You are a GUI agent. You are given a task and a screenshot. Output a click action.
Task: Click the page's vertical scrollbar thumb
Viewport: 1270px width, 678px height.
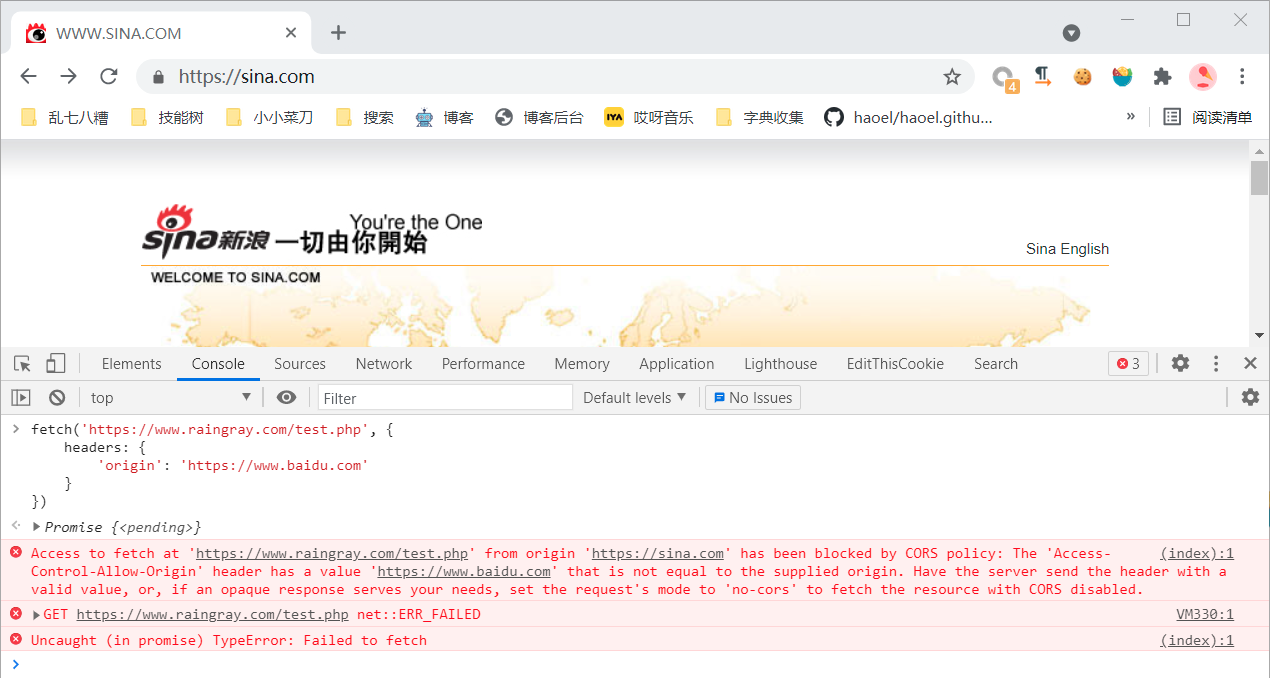[x=1259, y=178]
